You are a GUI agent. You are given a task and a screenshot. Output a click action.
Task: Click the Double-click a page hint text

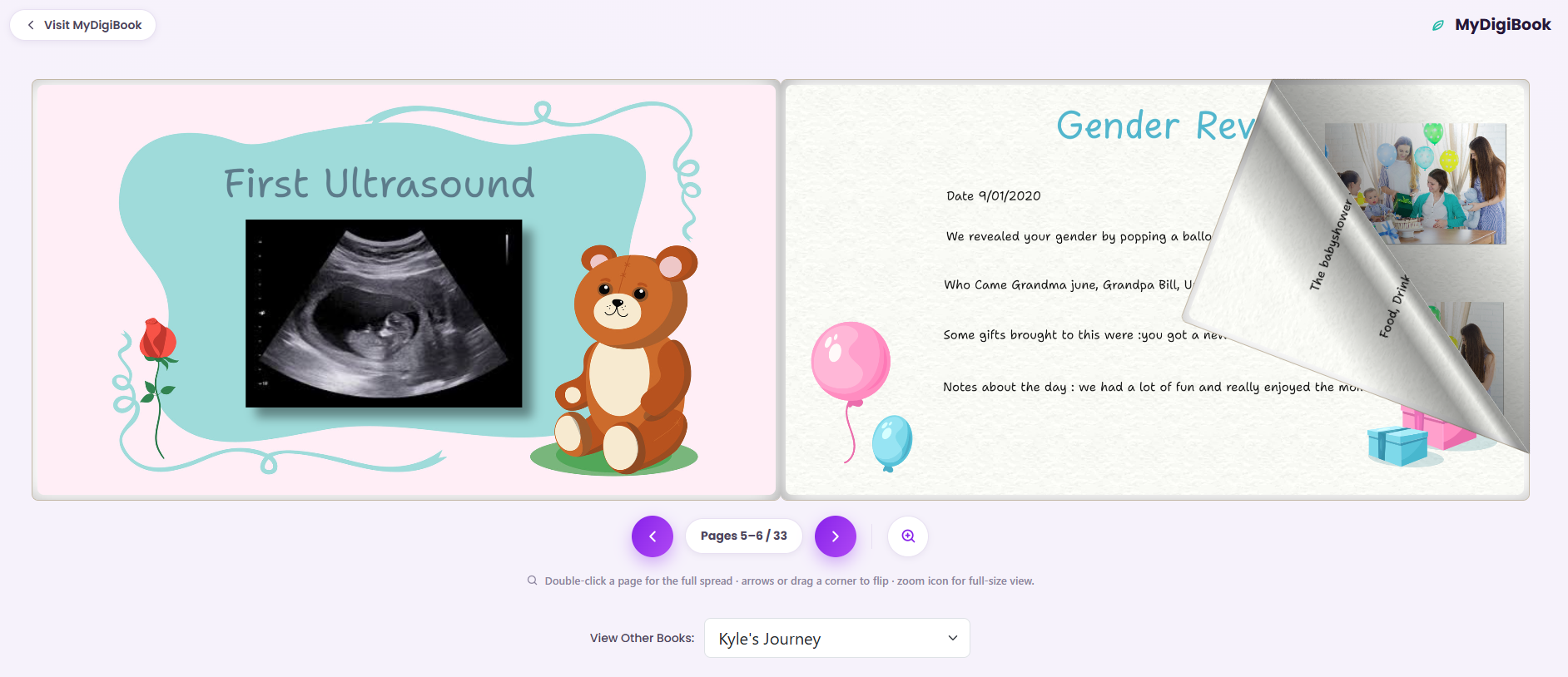(x=789, y=581)
